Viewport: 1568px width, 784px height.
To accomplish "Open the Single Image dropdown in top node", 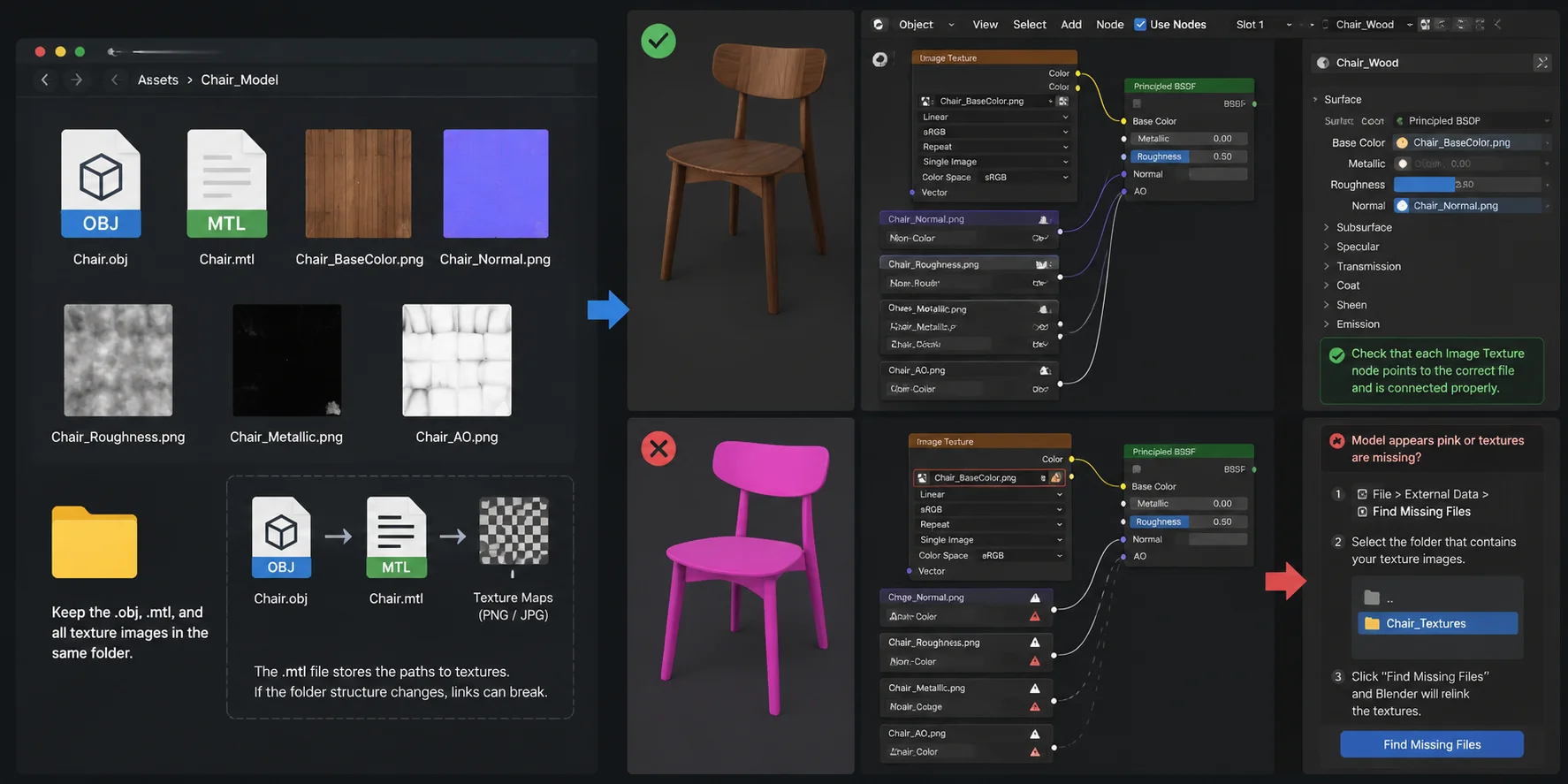I will 994,162.
